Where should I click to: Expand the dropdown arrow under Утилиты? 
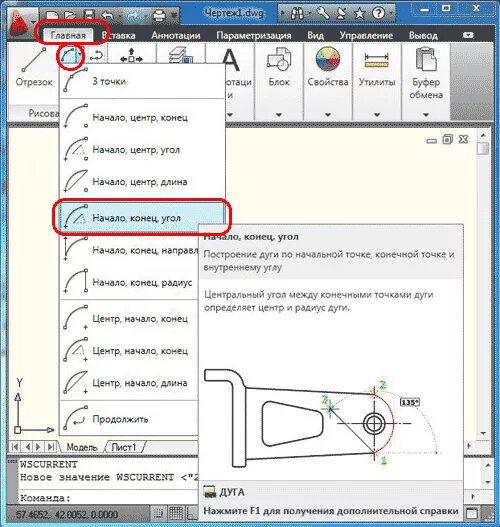377,115
